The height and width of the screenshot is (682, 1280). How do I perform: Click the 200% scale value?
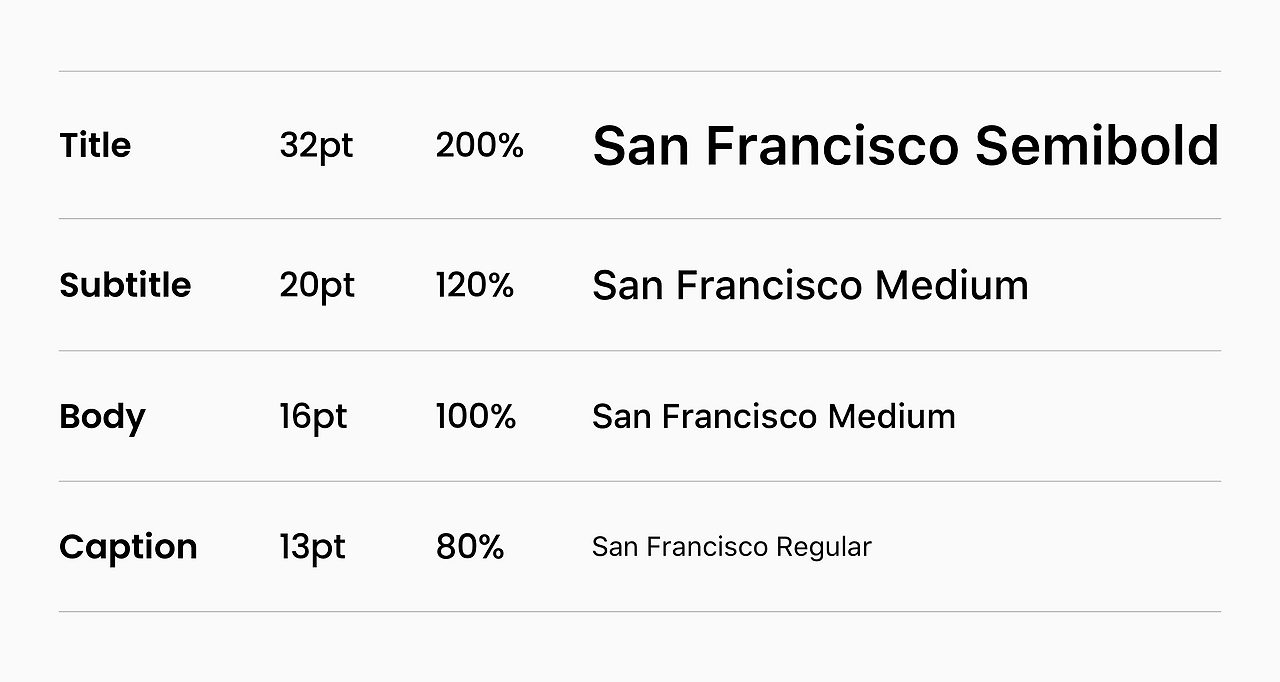coord(479,146)
